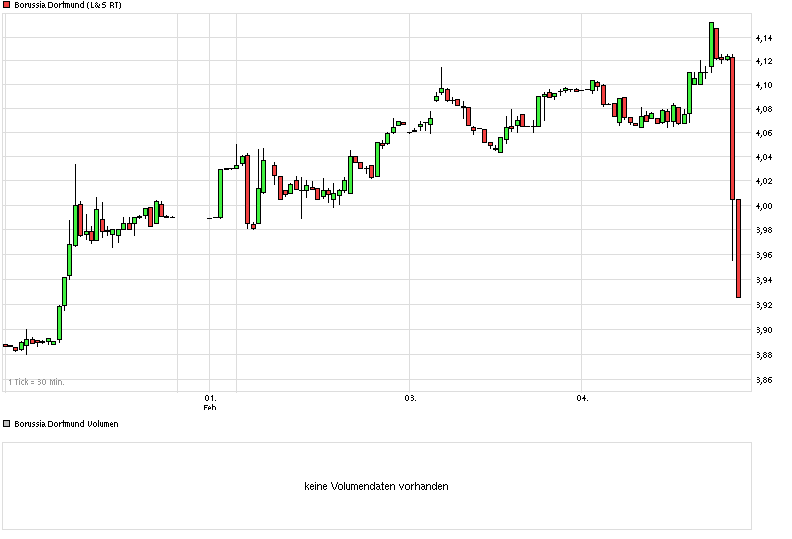Select the 'Borussia Dortmund (L&S RT)' legend label
The width and height of the screenshot is (792, 539).
[68, 5]
